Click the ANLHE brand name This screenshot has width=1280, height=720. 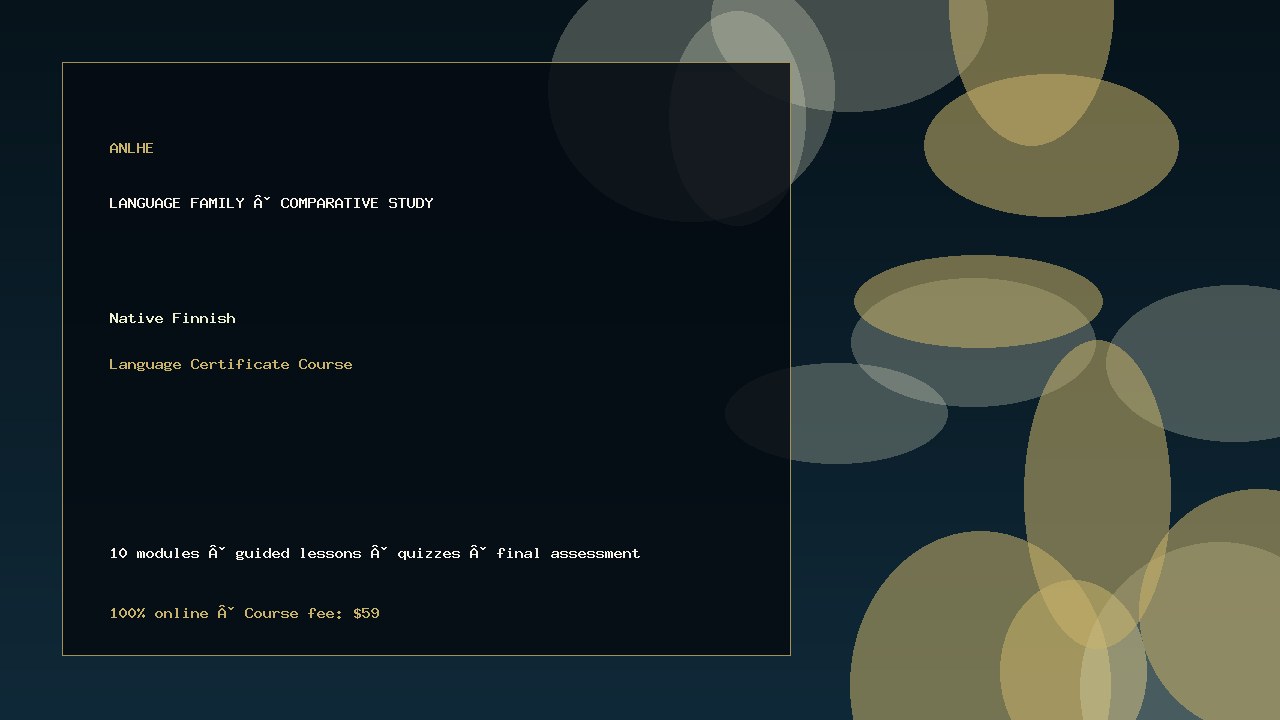[131, 148]
